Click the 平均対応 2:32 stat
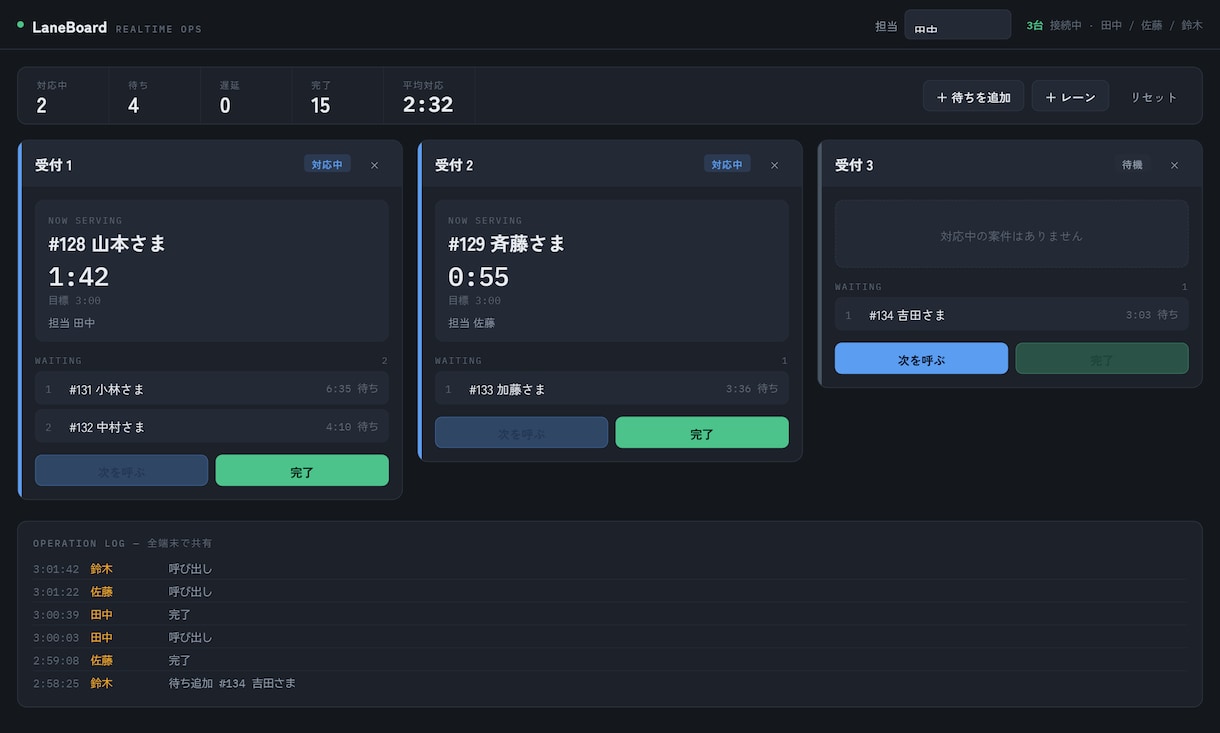Screen dimensions: 1220x733 [429, 97]
